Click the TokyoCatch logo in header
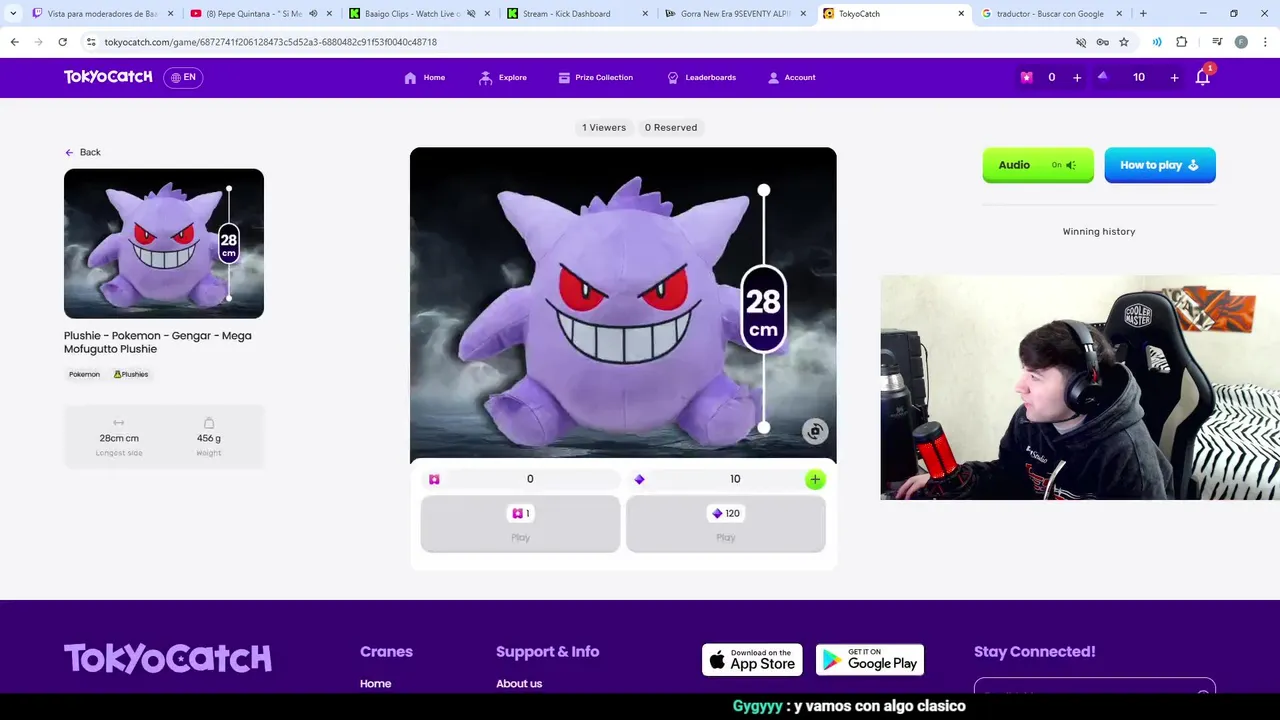1280x720 pixels. tap(108, 77)
